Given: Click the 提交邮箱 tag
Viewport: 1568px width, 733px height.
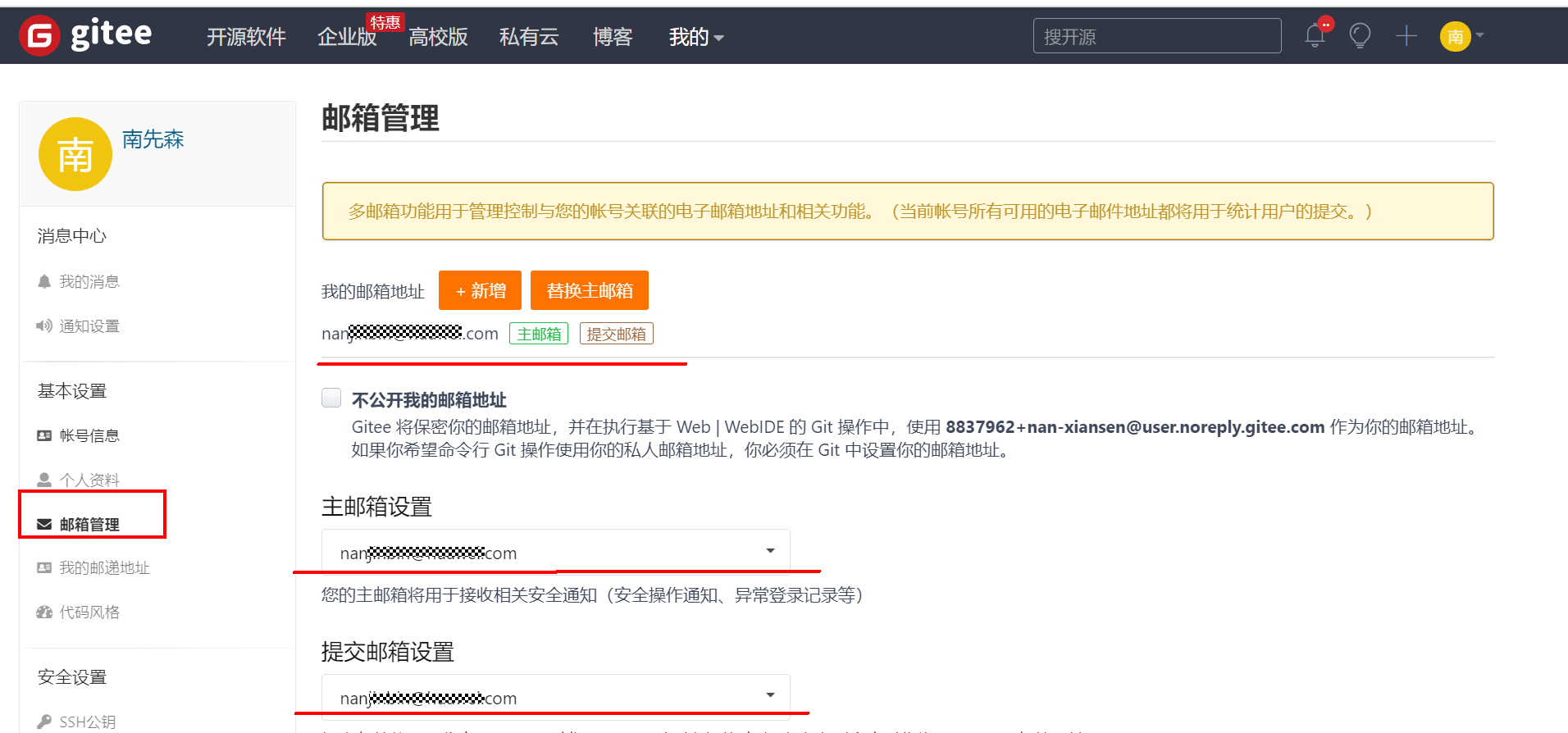Looking at the screenshot, I should 617,334.
